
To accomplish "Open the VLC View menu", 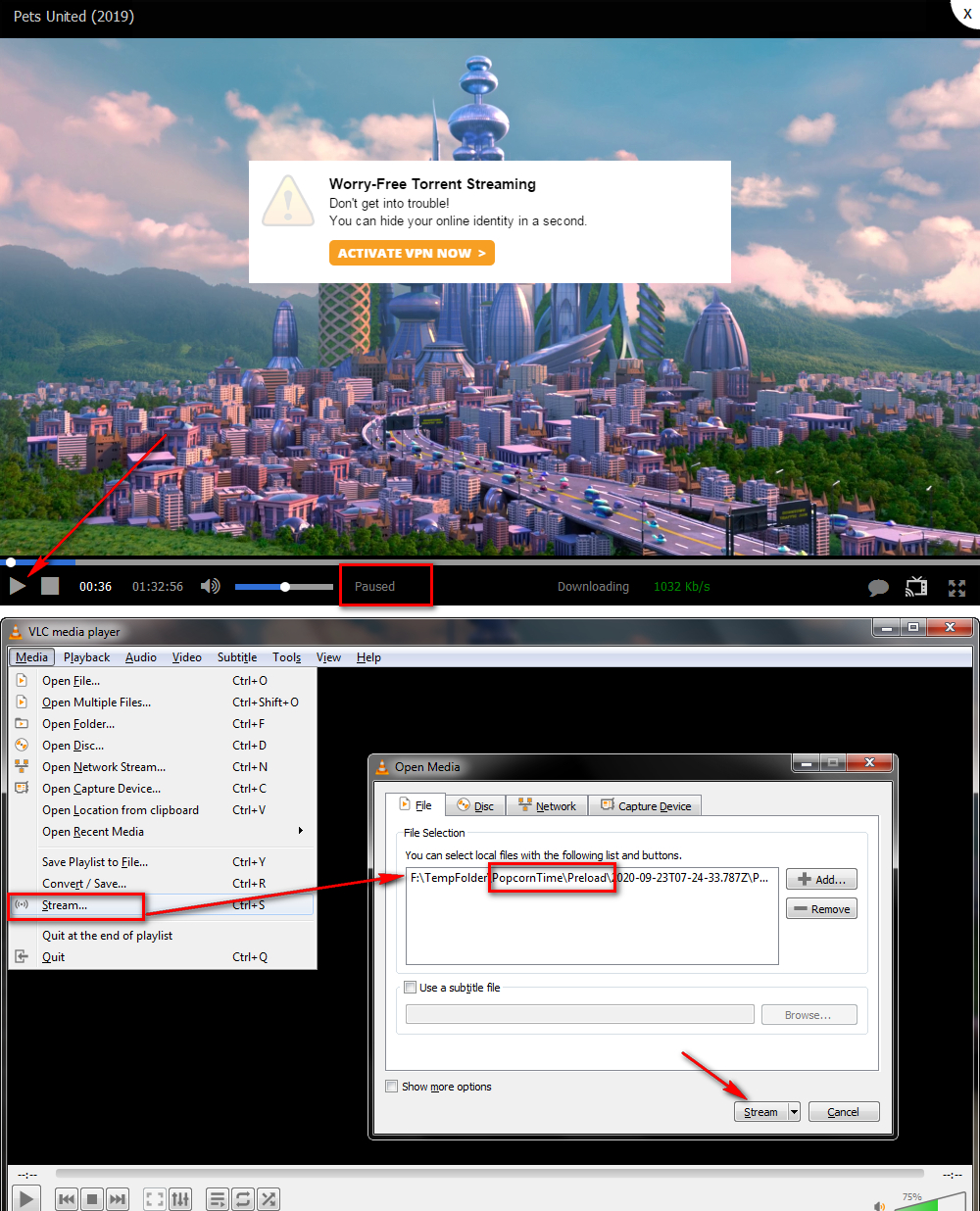I will click(328, 657).
